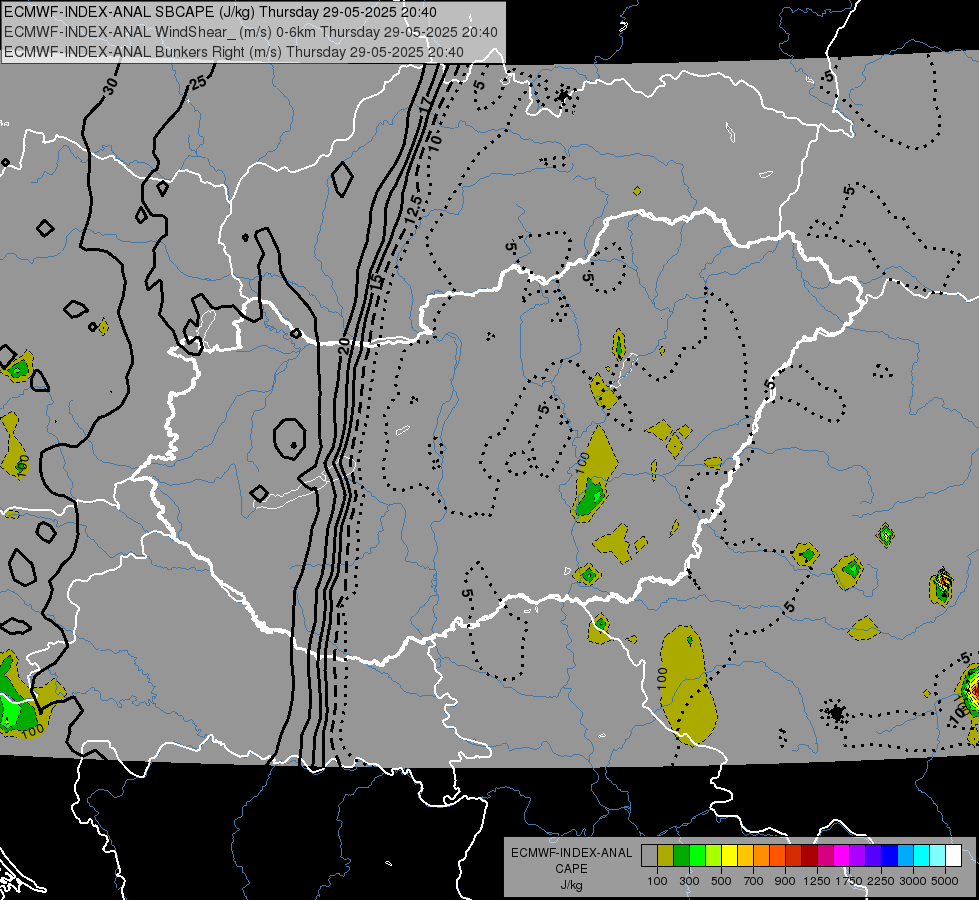Click the 20 contour label

tap(344, 347)
